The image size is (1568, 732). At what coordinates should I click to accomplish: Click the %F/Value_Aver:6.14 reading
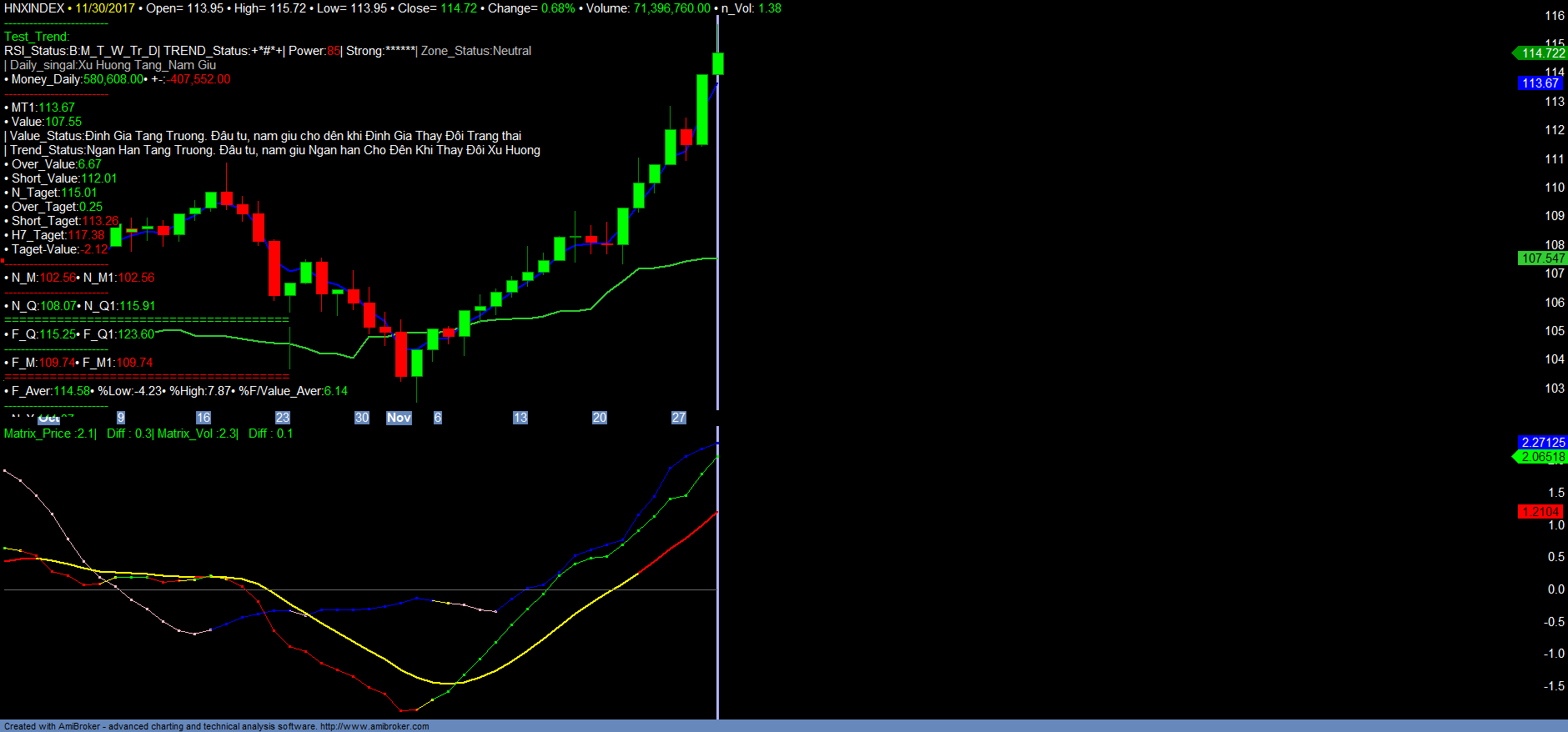click(x=294, y=391)
